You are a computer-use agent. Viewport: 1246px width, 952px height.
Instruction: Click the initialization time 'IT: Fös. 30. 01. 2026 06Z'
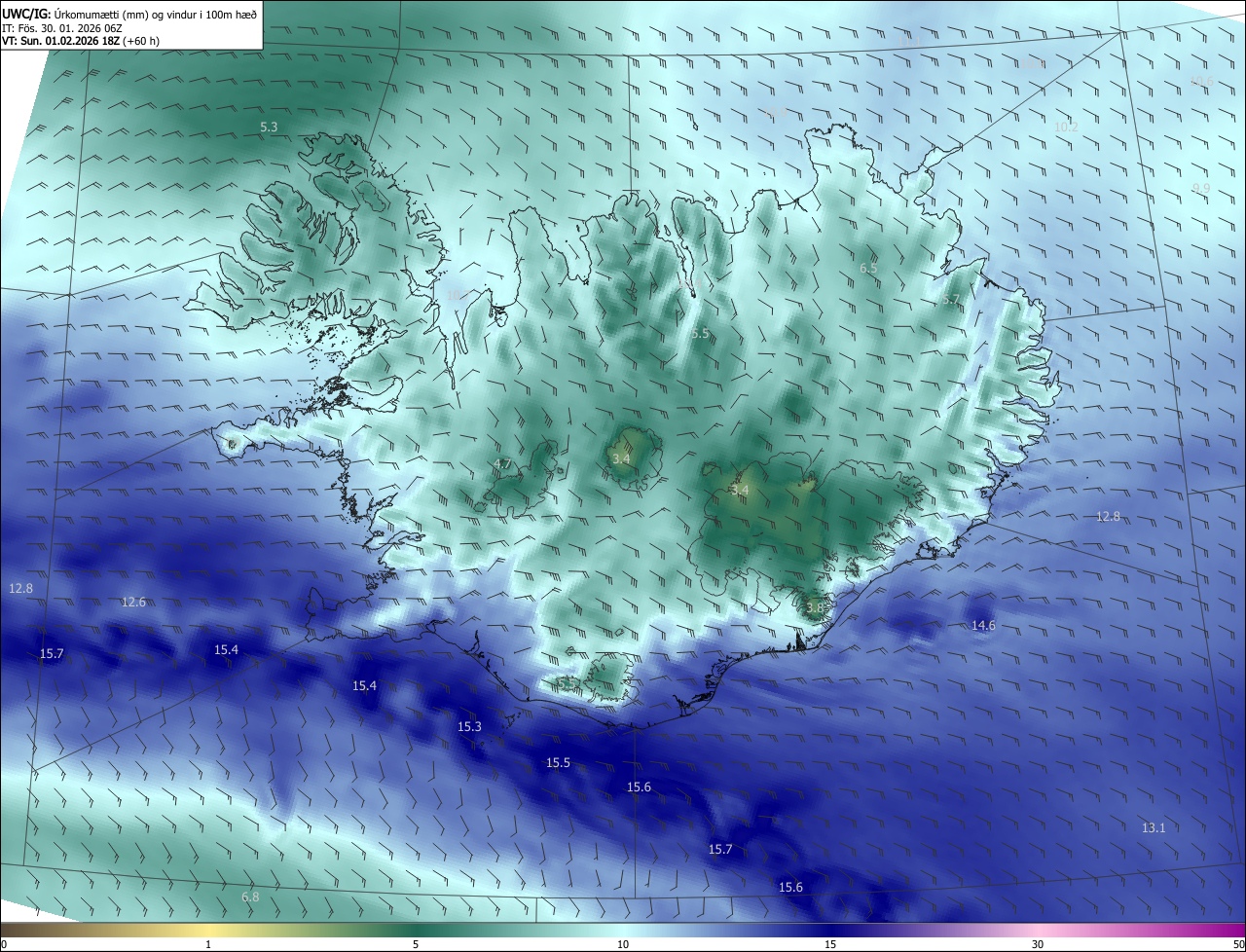(x=61, y=28)
